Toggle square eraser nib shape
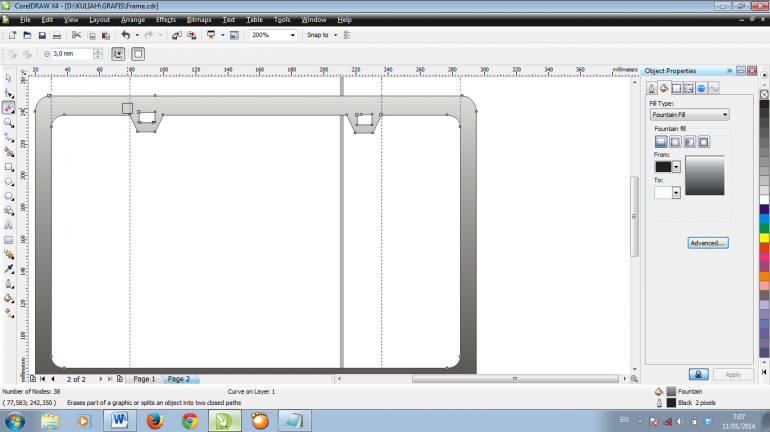This screenshot has width=770, height=432. point(138,54)
